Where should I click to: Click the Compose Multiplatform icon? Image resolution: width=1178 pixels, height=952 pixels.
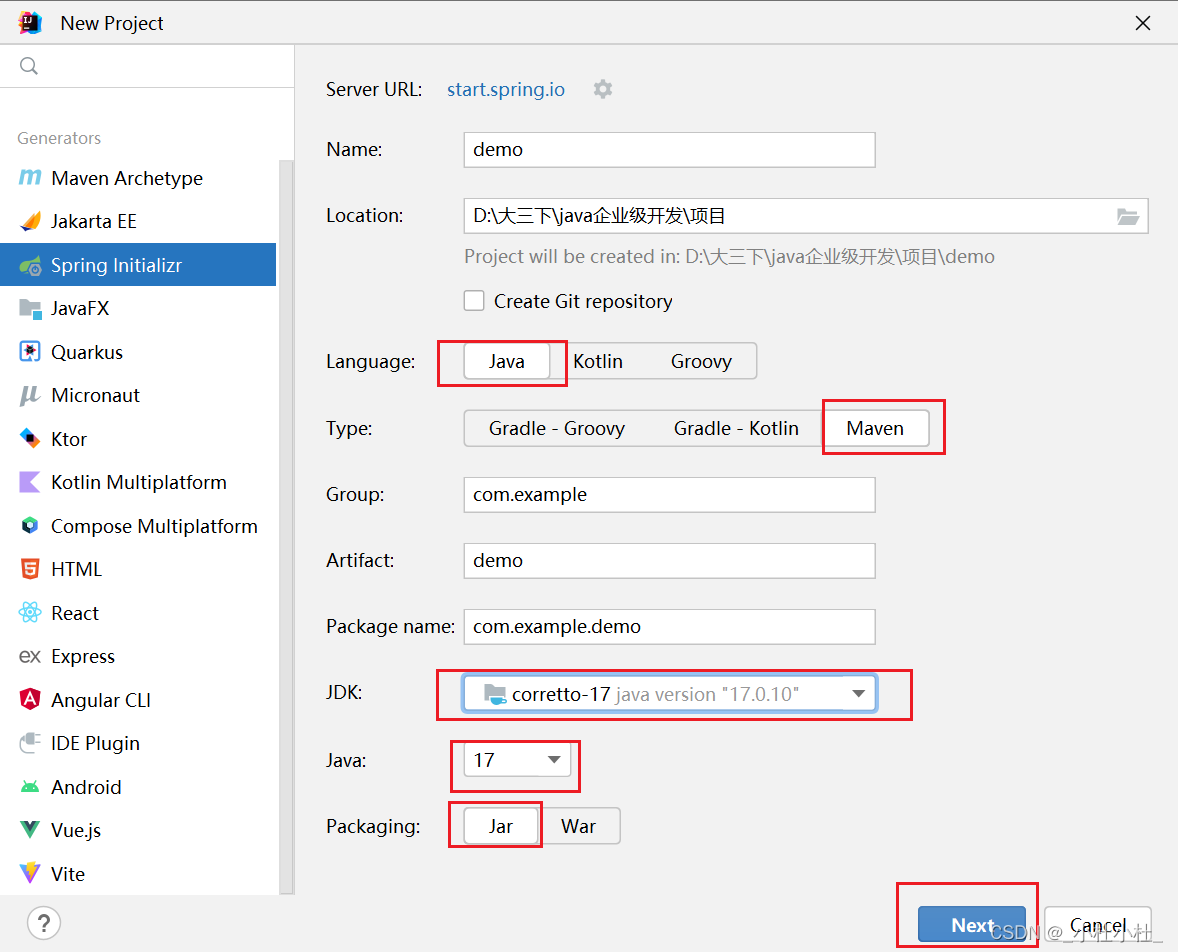point(30,525)
